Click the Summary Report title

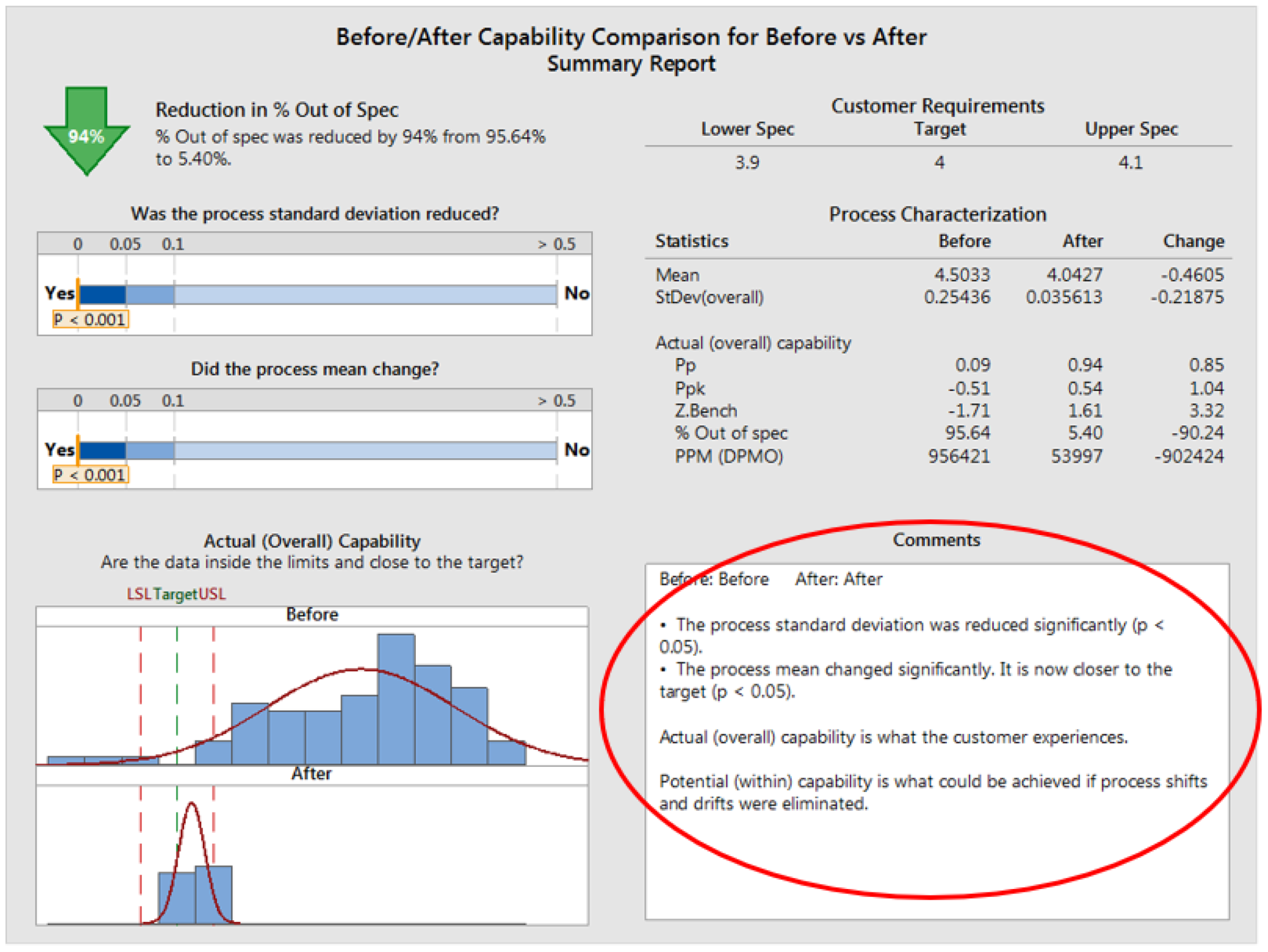pyautogui.click(x=630, y=64)
